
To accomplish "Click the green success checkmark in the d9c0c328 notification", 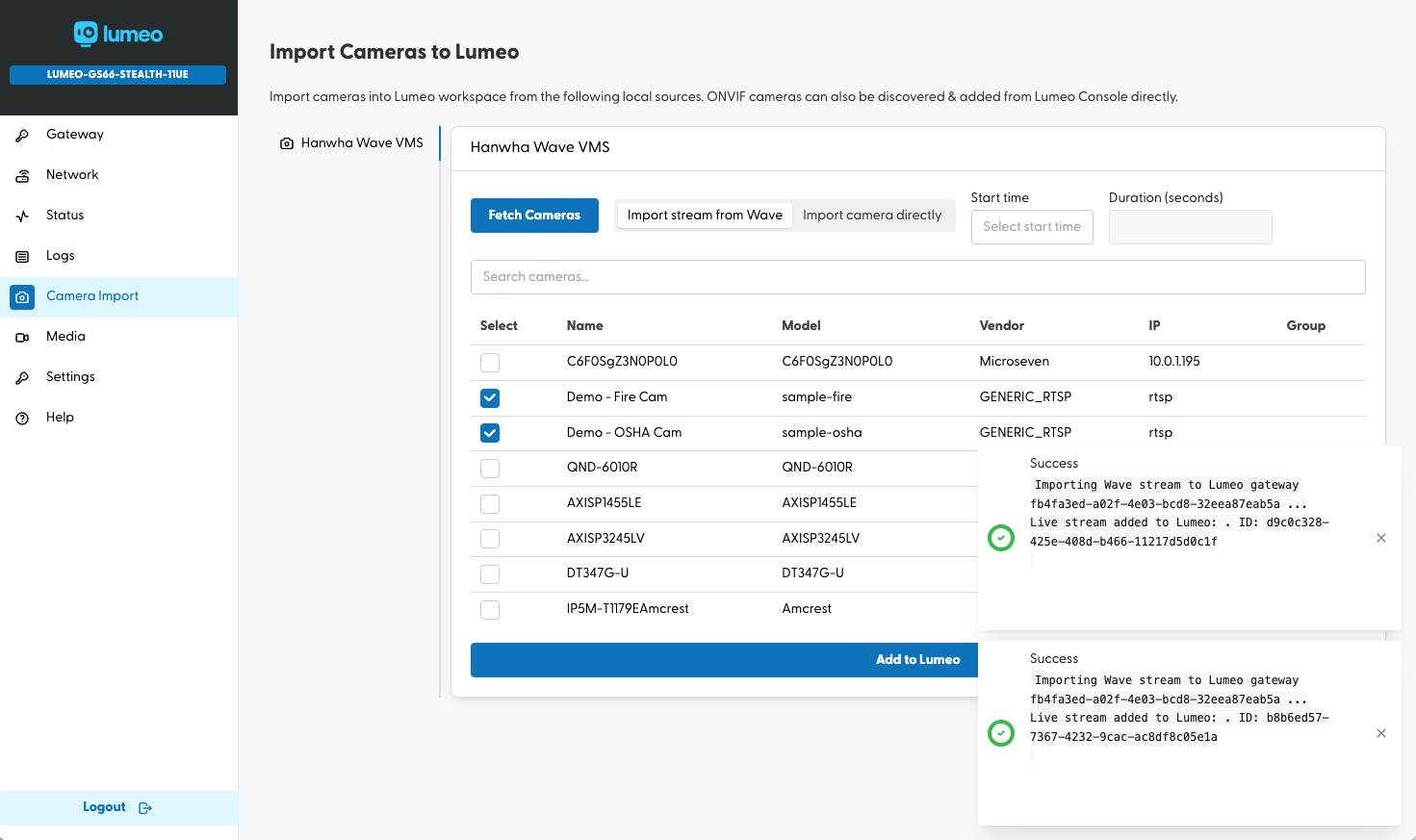I will click(x=1001, y=538).
